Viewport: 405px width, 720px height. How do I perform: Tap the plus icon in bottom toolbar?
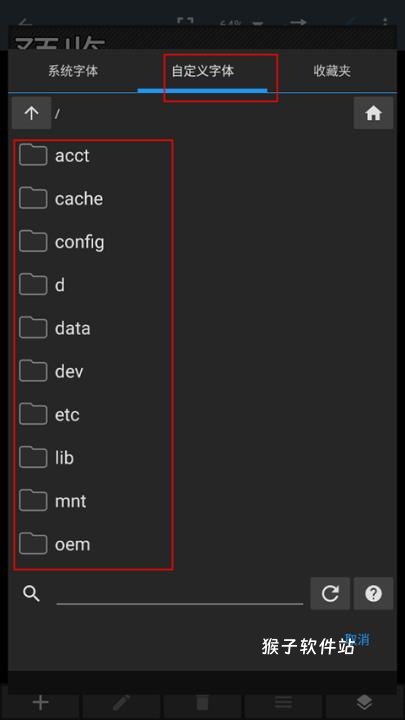[40, 702]
